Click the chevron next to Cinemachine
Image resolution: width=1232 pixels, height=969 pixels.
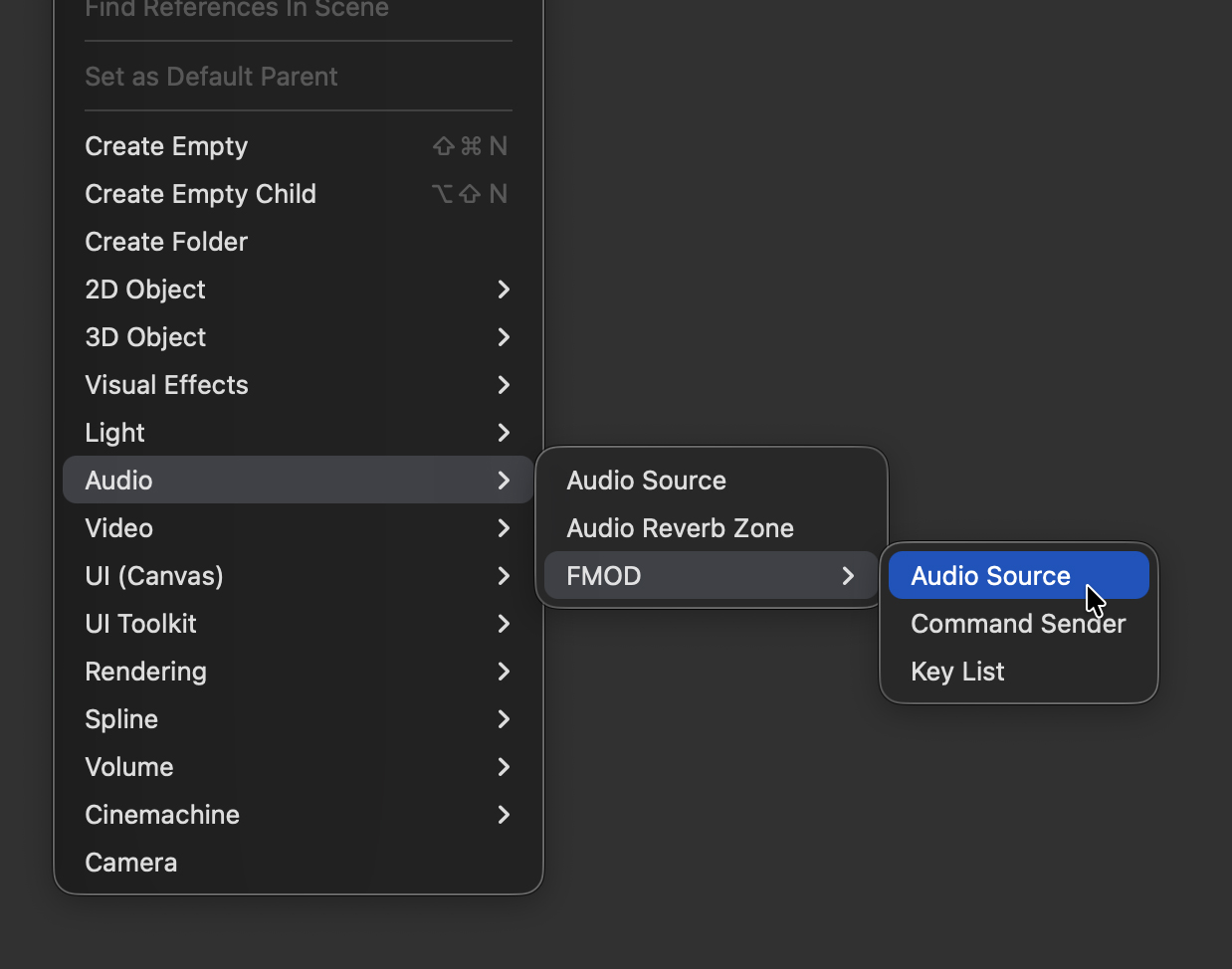(x=504, y=815)
